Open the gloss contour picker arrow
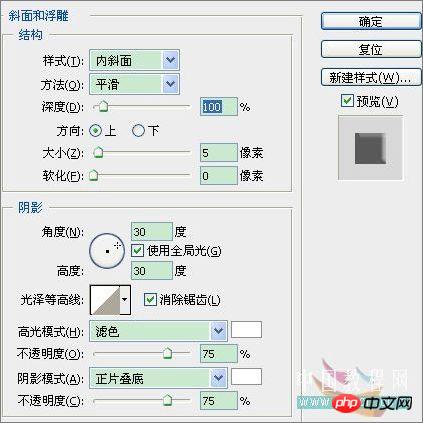Screen dimensions: 423x423 125,300
